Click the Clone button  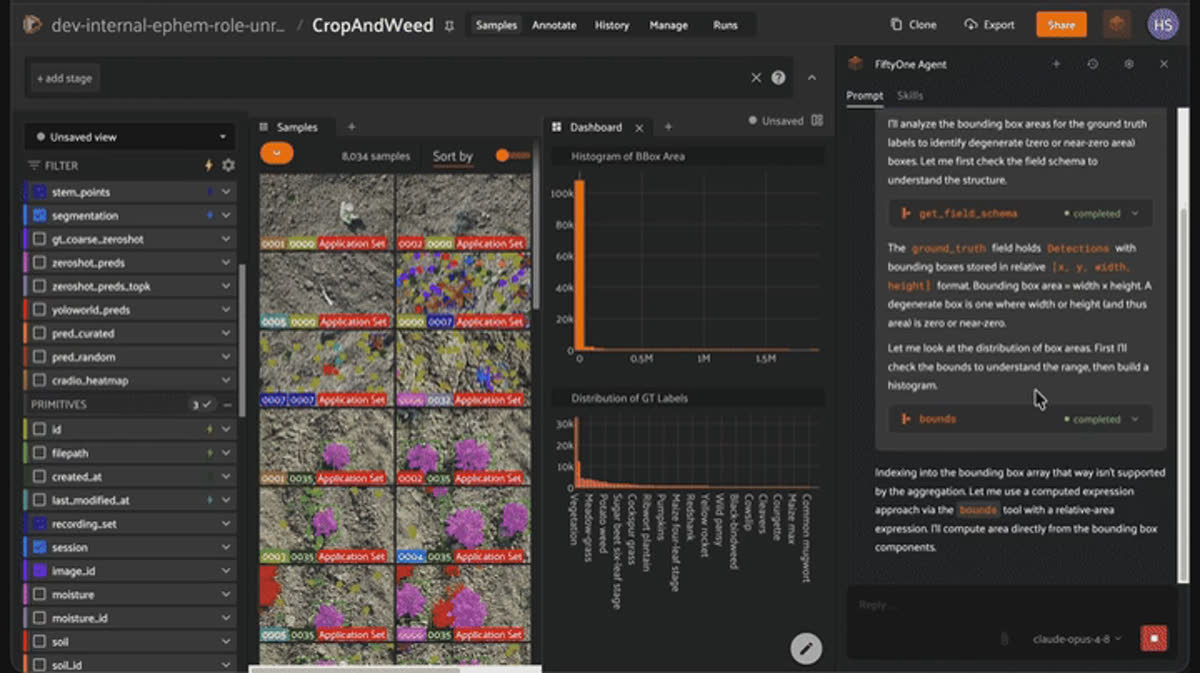click(914, 25)
